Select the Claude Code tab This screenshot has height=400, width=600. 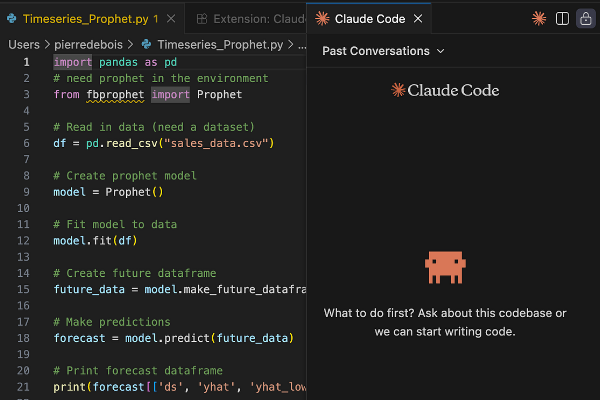point(370,19)
